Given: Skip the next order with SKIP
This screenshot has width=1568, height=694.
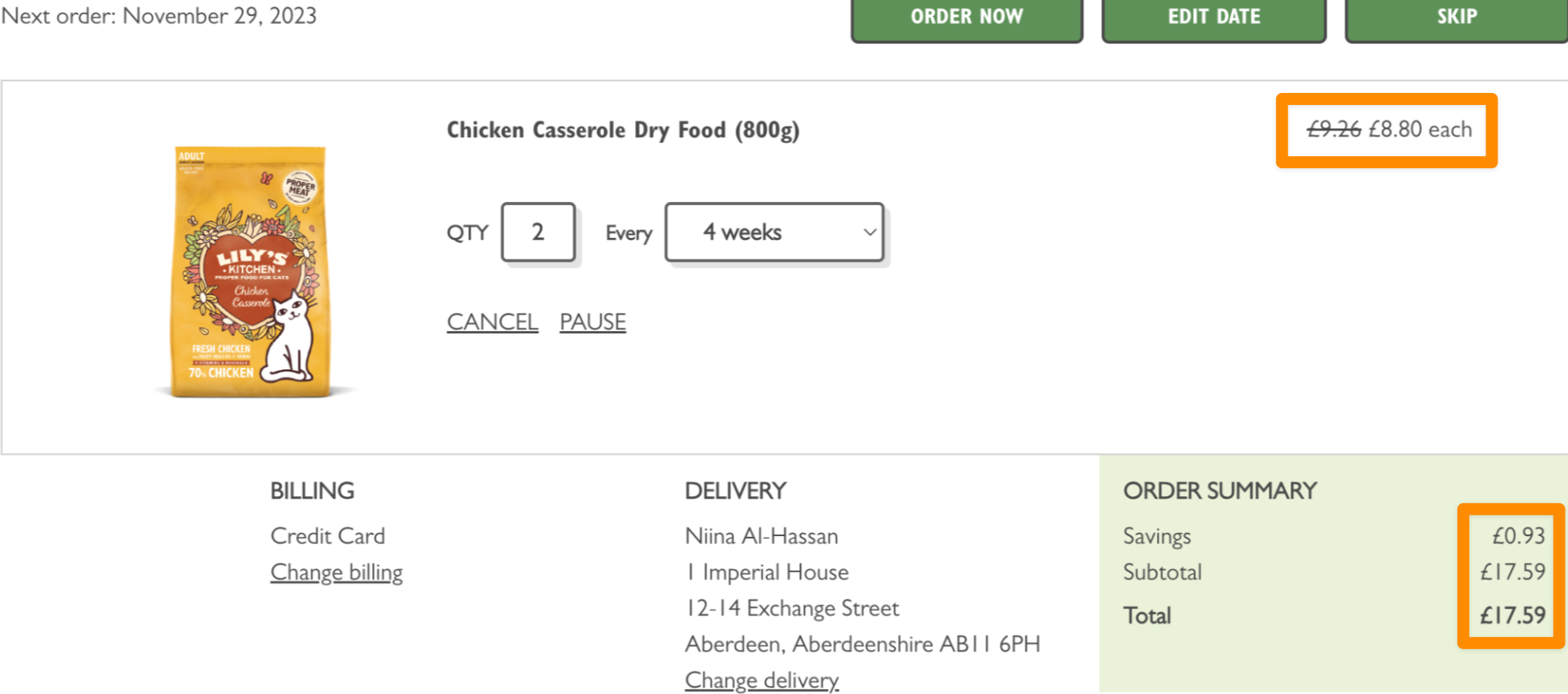Looking at the screenshot, I should [1457, 18].
